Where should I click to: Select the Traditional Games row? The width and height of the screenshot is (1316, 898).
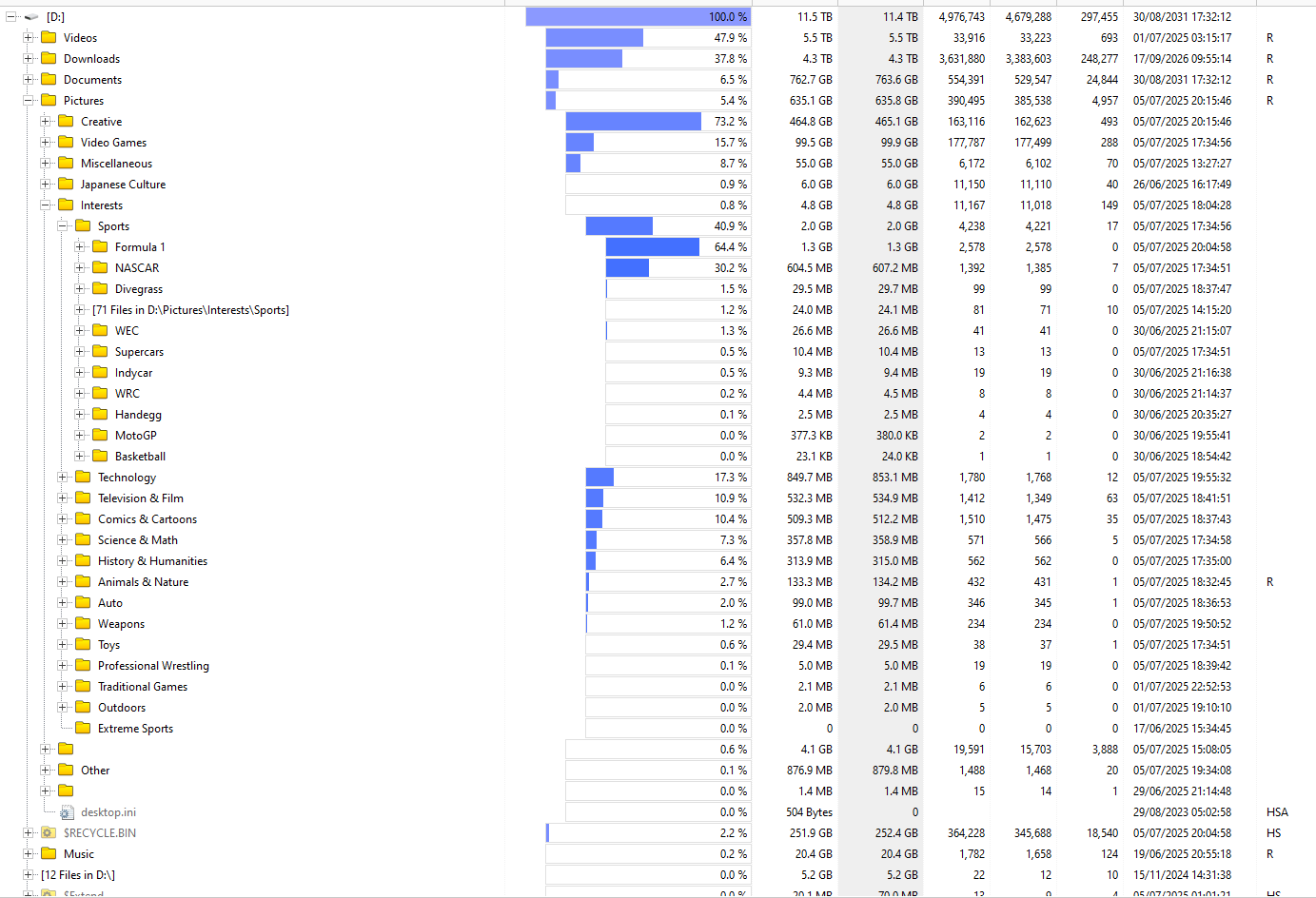coord(143,687)
